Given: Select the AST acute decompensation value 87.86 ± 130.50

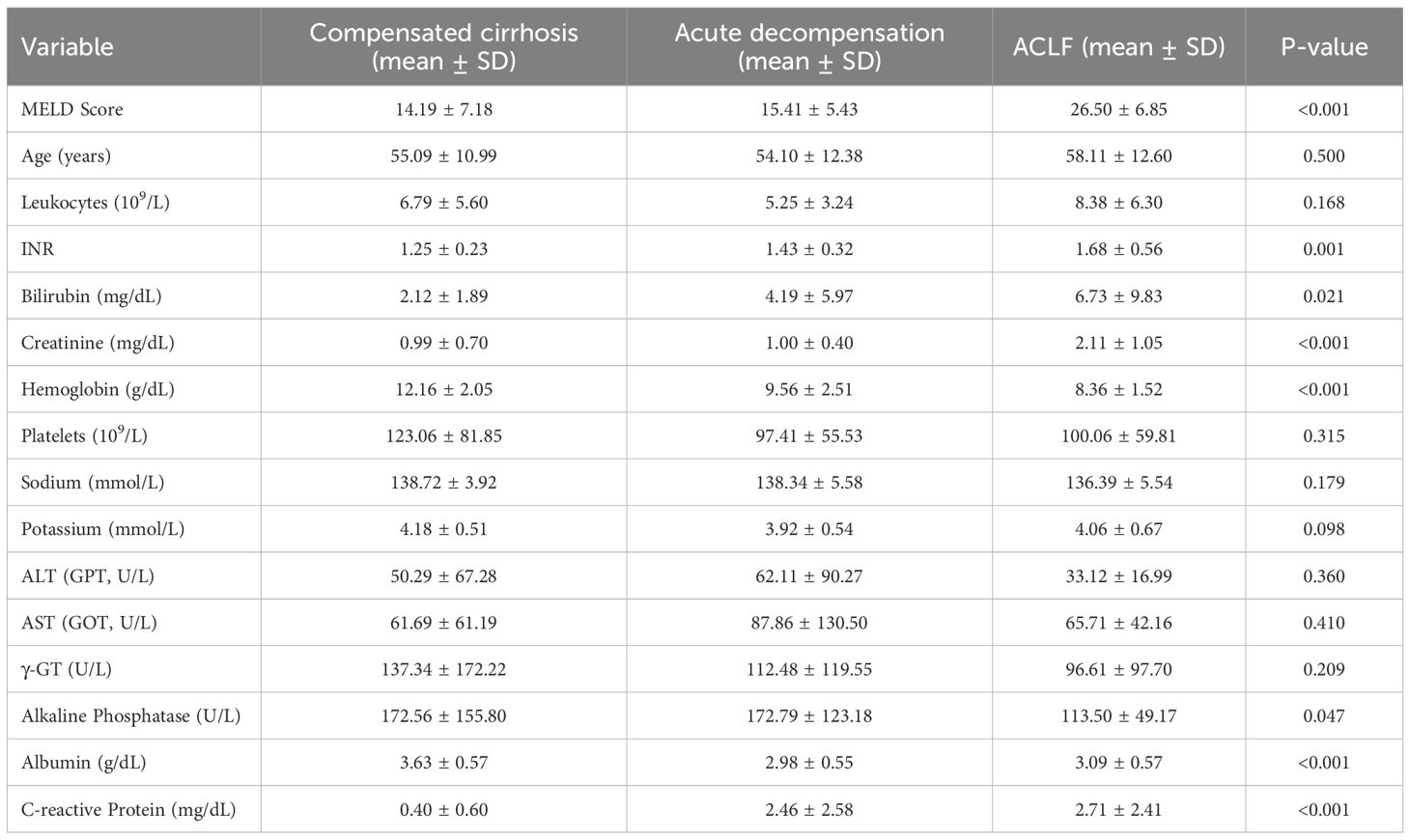Looking at the screenshot, I should pyautogui.click(x=809, y=623).
